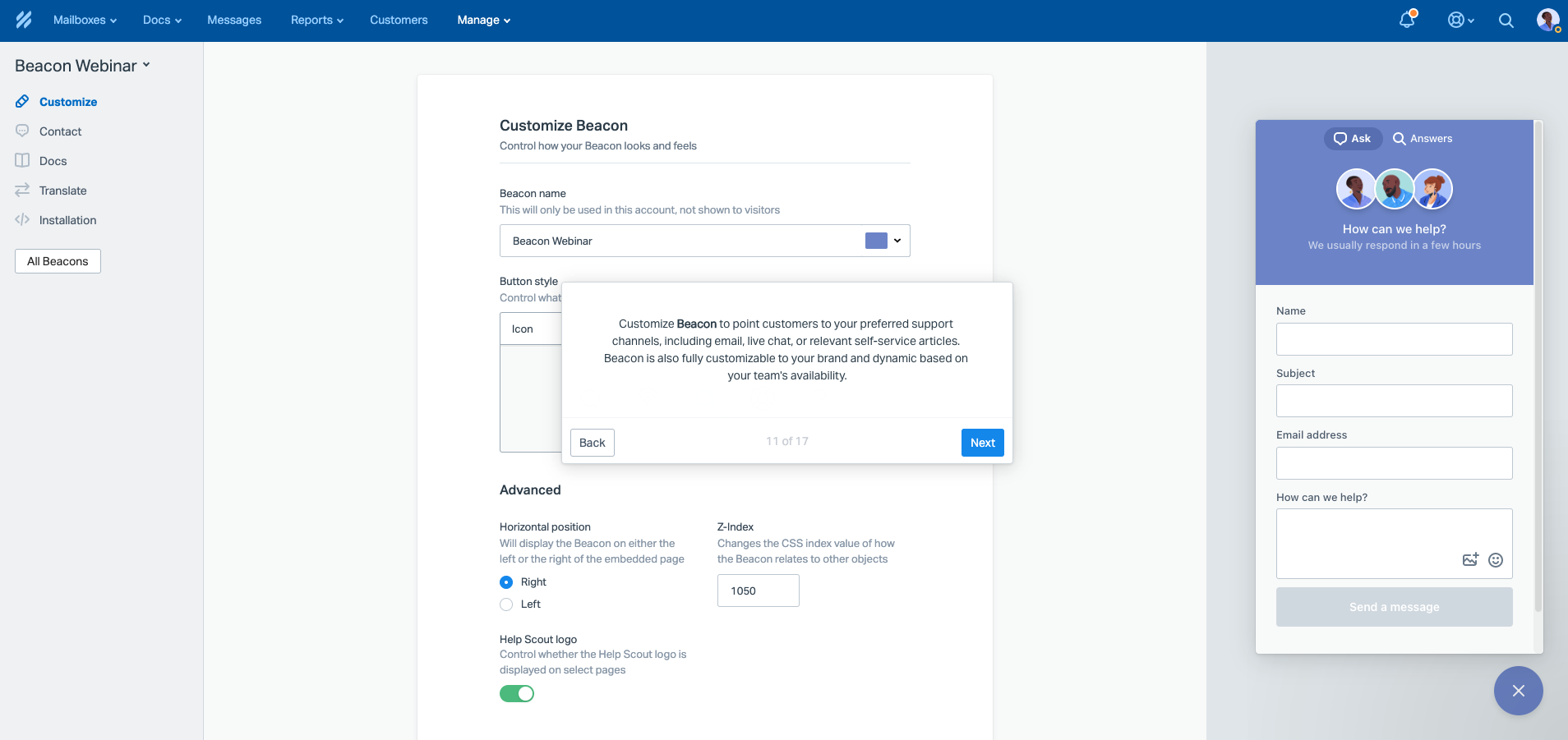Open the user profile avatar
Image resolution: width=1568 pixels, height=740 pixels.
pyautogui.click(x=1548, y=20)
